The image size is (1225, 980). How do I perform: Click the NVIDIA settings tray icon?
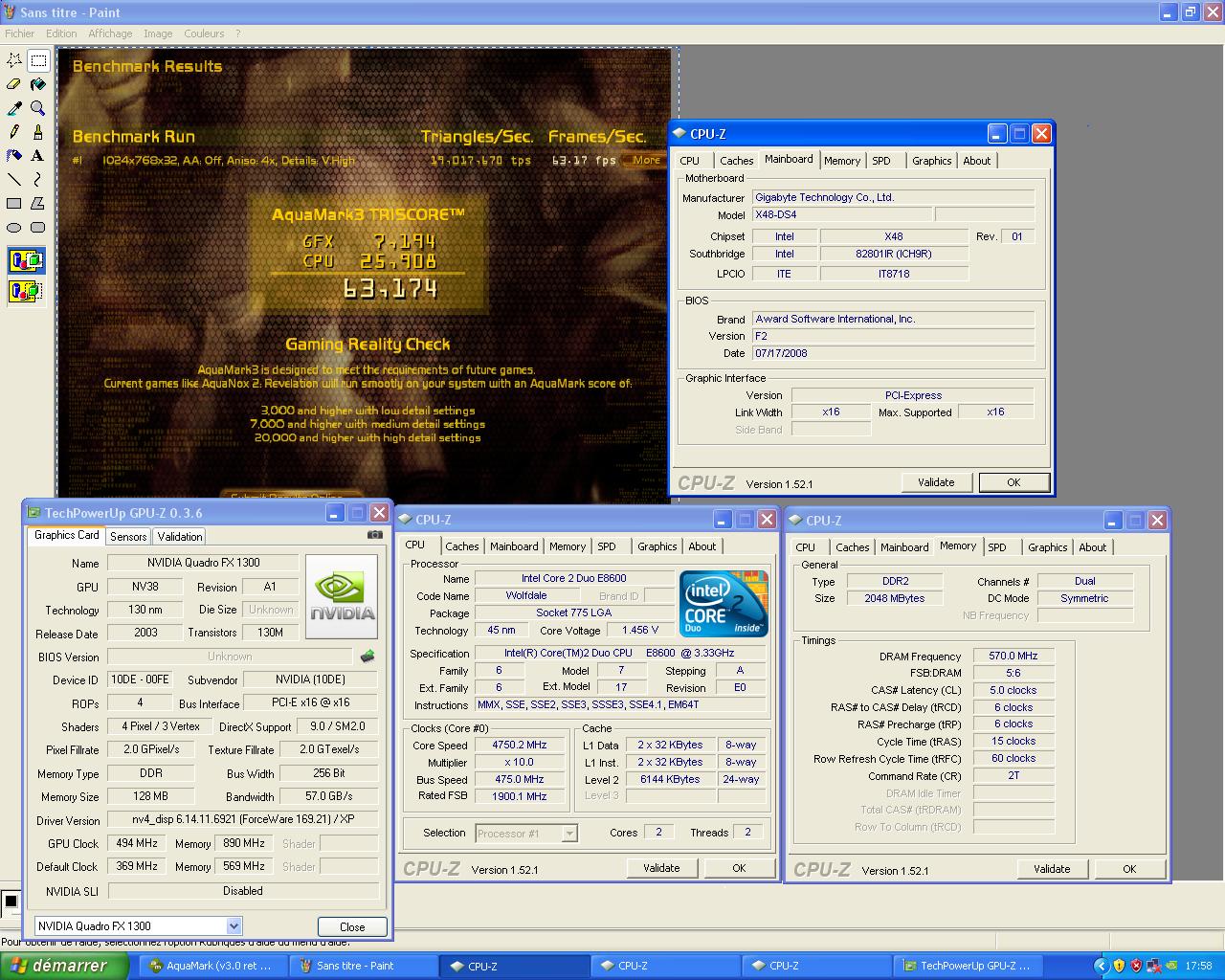coord(1169,966)
